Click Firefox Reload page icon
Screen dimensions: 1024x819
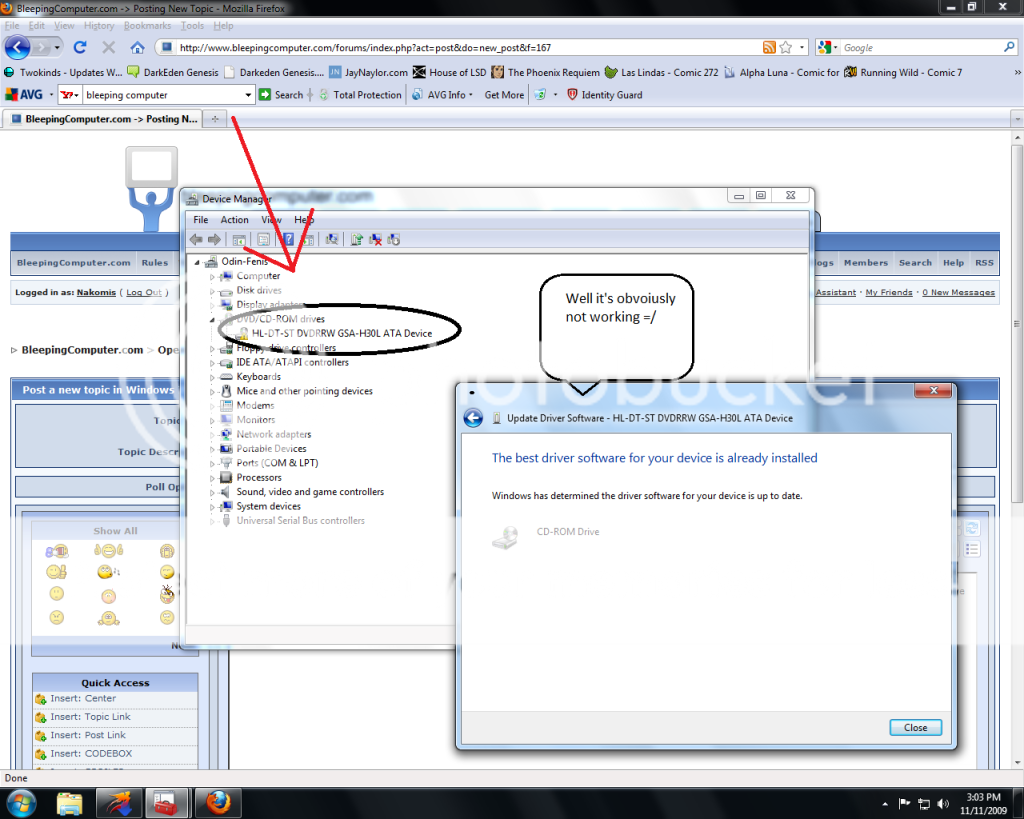coord(80,47)
